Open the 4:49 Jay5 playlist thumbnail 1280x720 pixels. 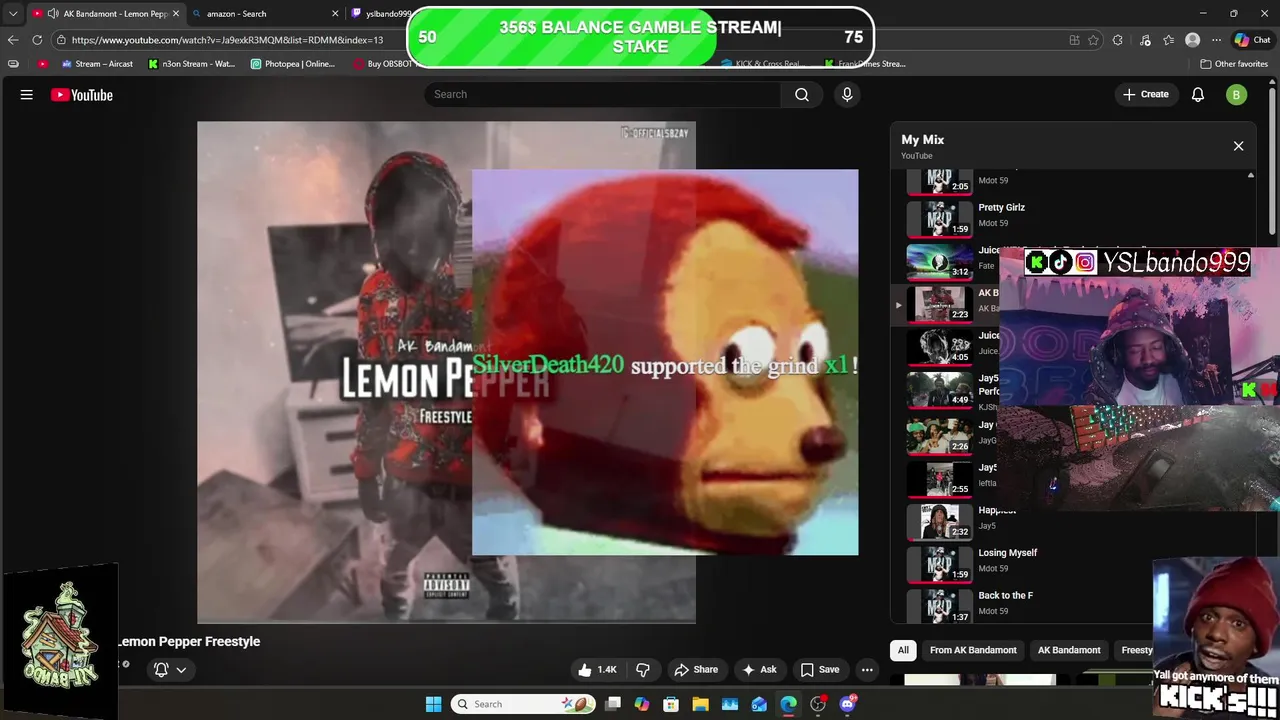(x=940, y=390)
